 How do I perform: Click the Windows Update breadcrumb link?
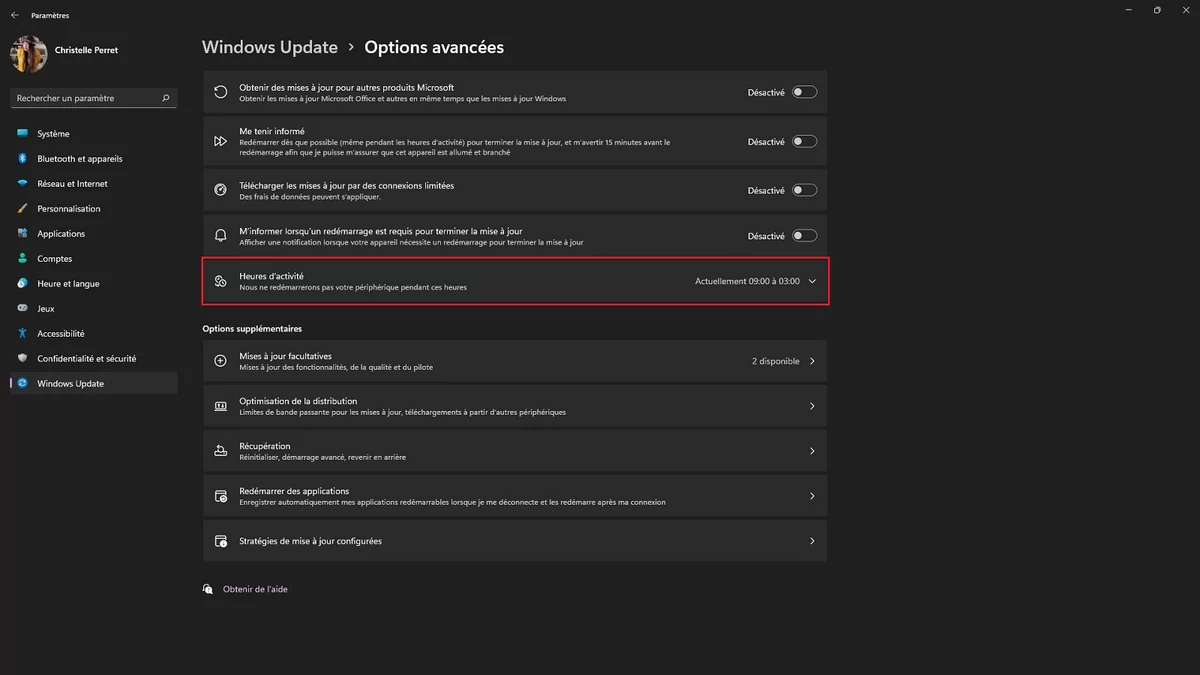[269, 47]
